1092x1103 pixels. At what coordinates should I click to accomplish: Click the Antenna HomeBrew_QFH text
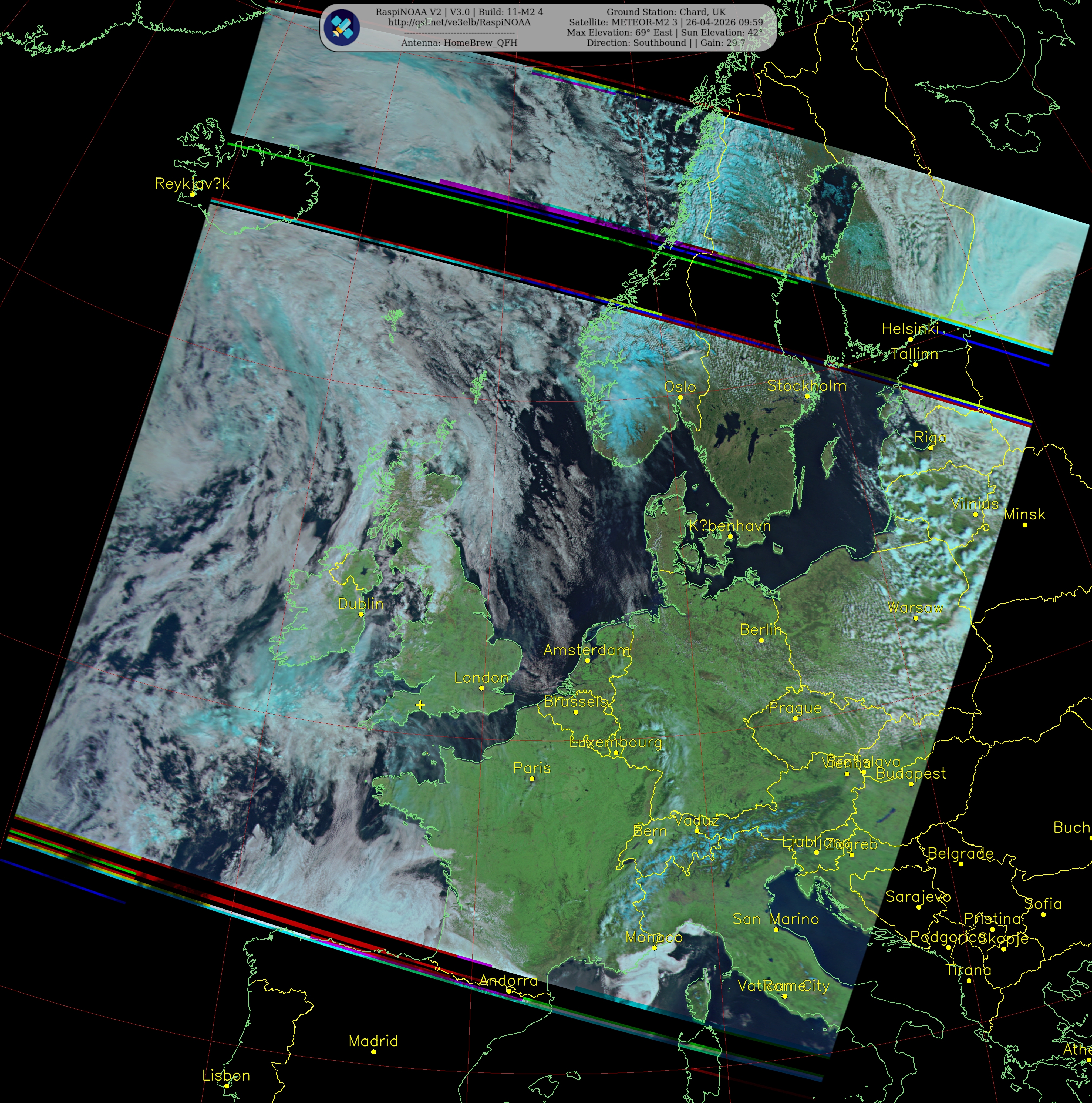(x=459, y=43)
